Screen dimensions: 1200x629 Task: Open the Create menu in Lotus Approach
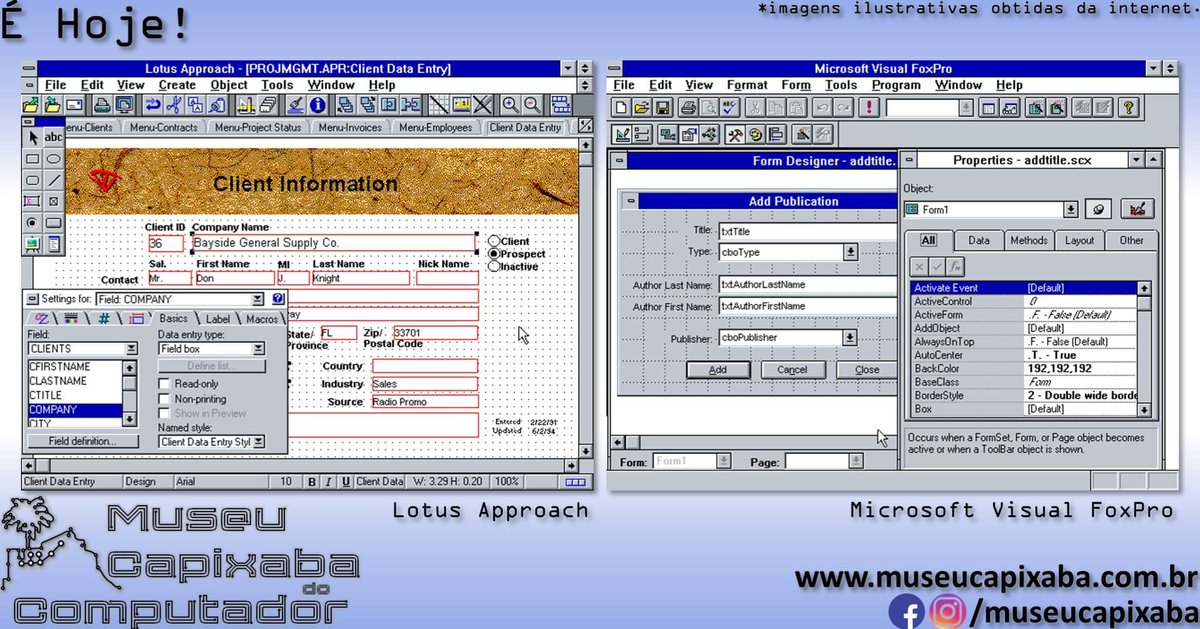177,85
